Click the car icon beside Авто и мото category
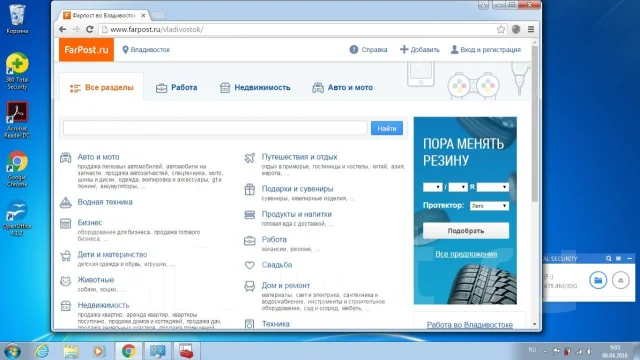 pos(66,158)
